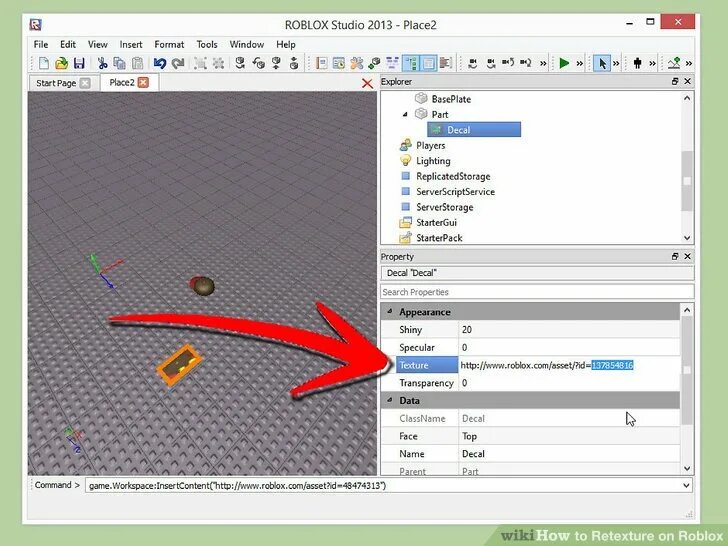Viewport: 728px width, 546px height.
Task: Click the first camera orbit icon
Action: (x=473, y=63)
